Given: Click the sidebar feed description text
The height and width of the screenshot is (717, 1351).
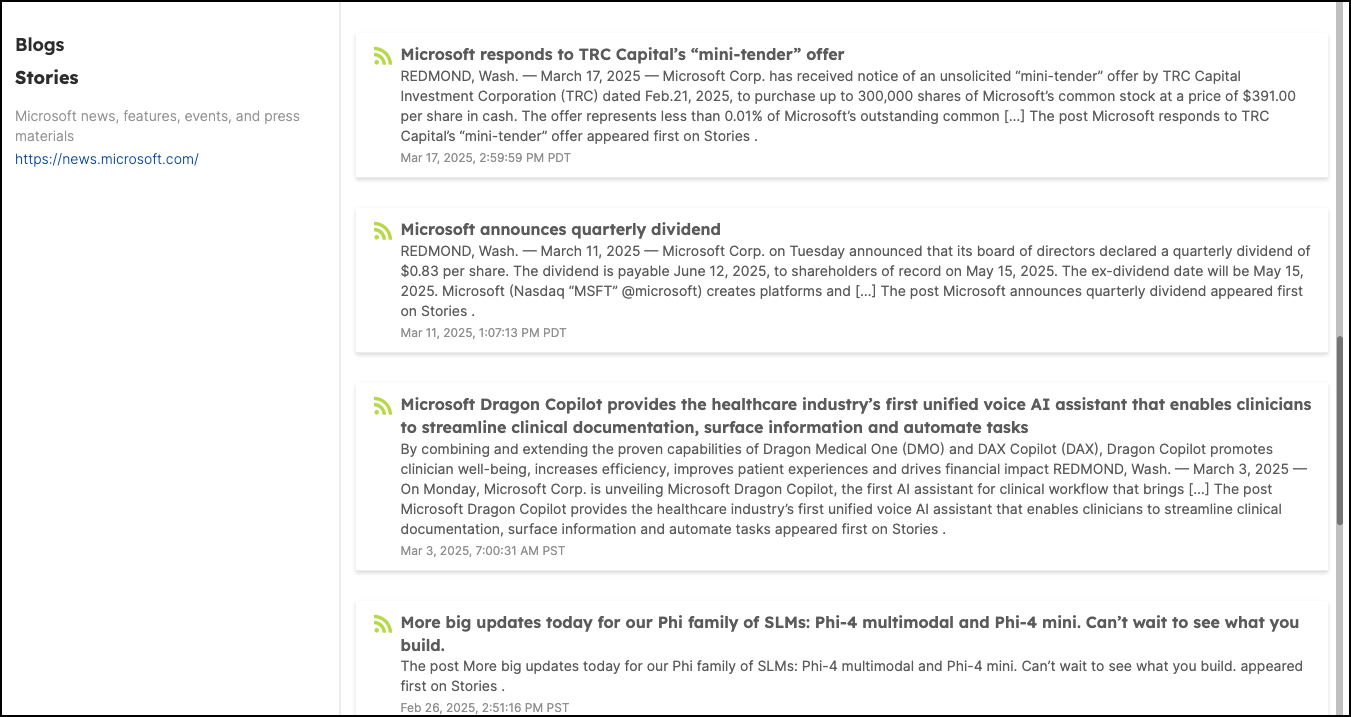Looking at the screenshot, I should (157, 126).
